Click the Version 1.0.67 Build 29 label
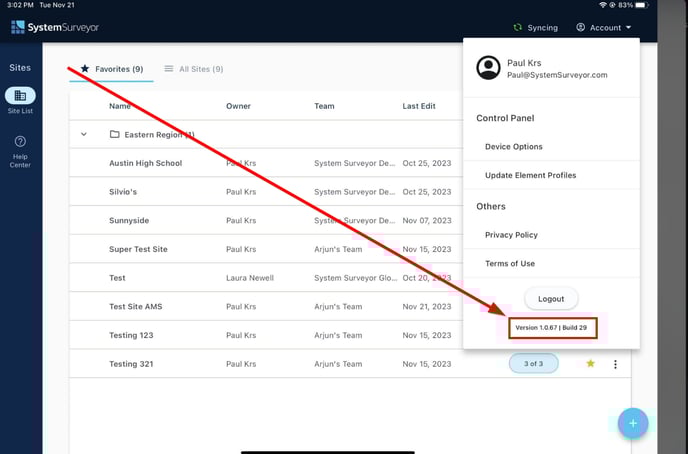The height and width of the screenshot is (454, 688). (x=551, y=328)
